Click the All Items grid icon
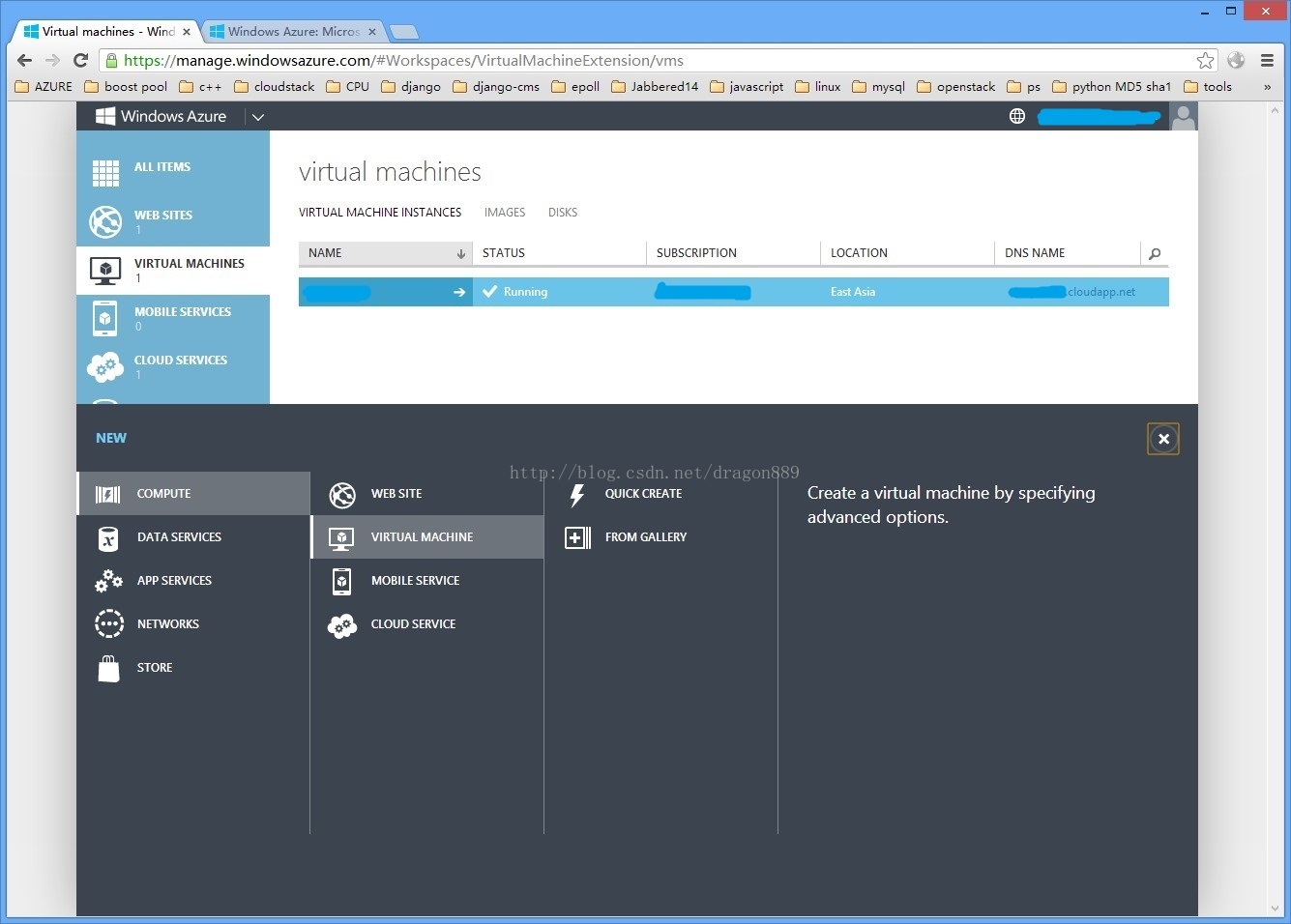This screenshot has height=924, width=1291. 105,173
